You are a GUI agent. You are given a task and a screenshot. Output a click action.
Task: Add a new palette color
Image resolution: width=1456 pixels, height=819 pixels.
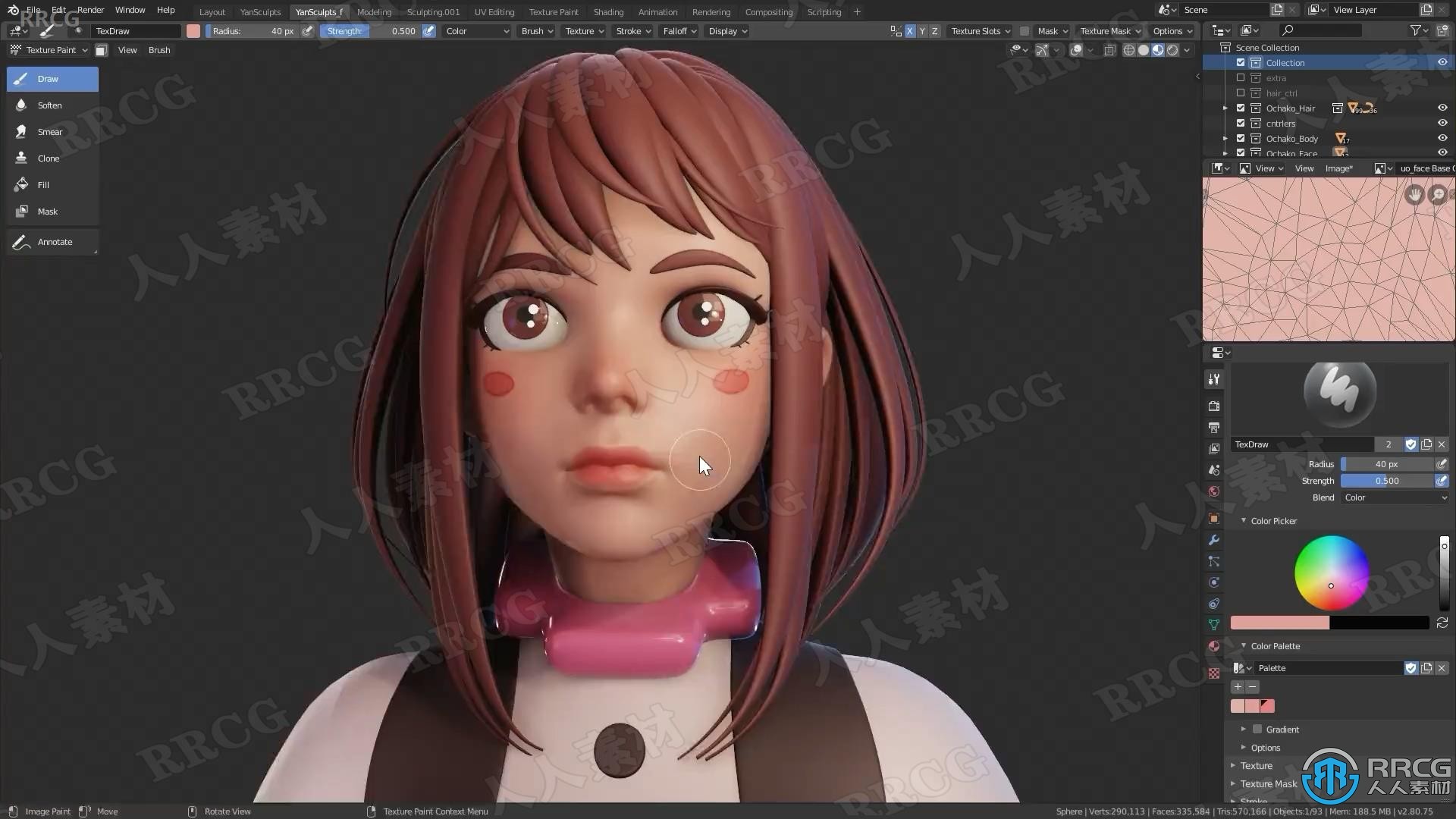1238,687
